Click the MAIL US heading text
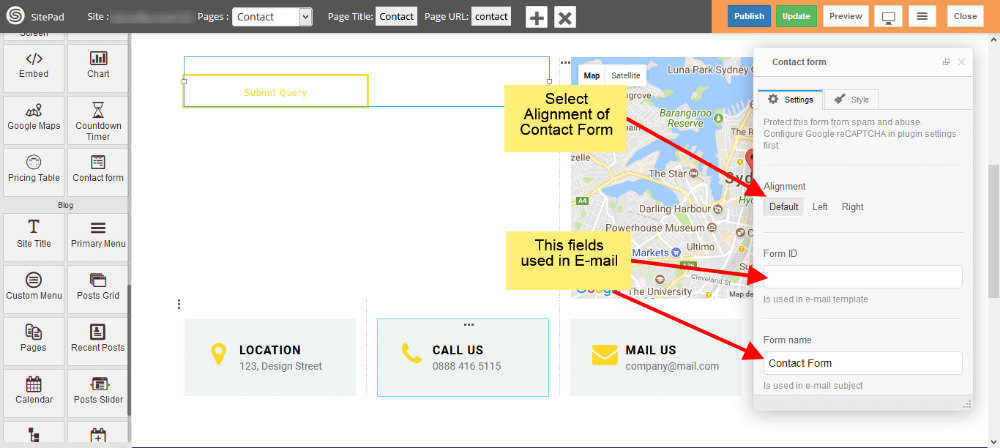Image resolution: width=1000 pixels, height=448 pixels. 651,350
